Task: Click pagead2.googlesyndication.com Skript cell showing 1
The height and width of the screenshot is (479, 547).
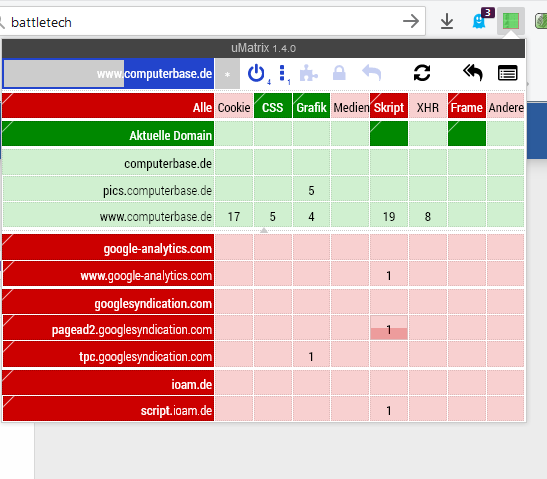Action: pyautogui.click(x=389, y=328)
